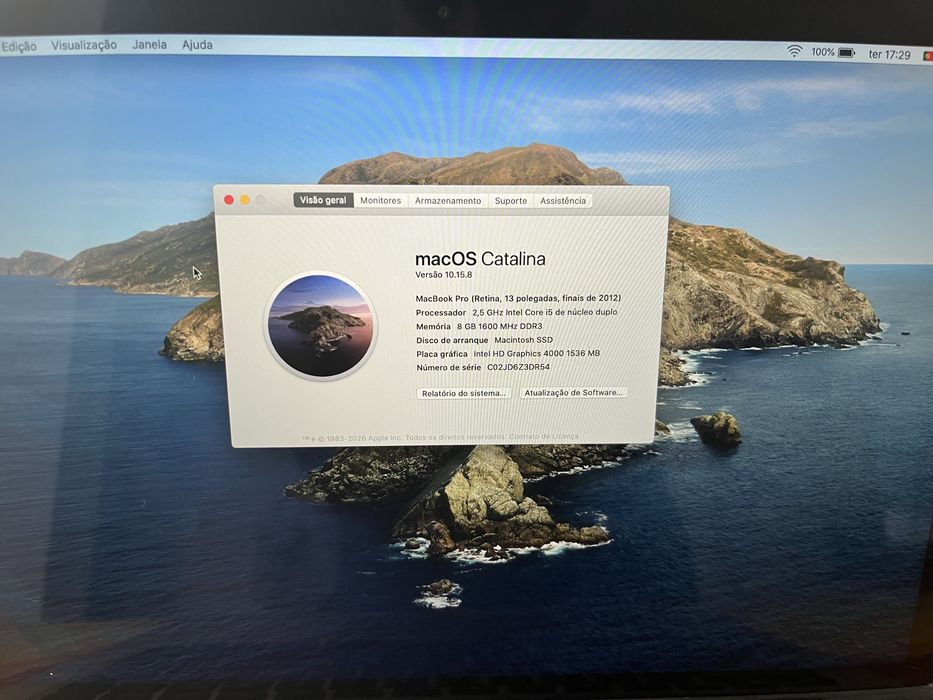
Task: Open the Assistência tab
Action: (563, 201)
